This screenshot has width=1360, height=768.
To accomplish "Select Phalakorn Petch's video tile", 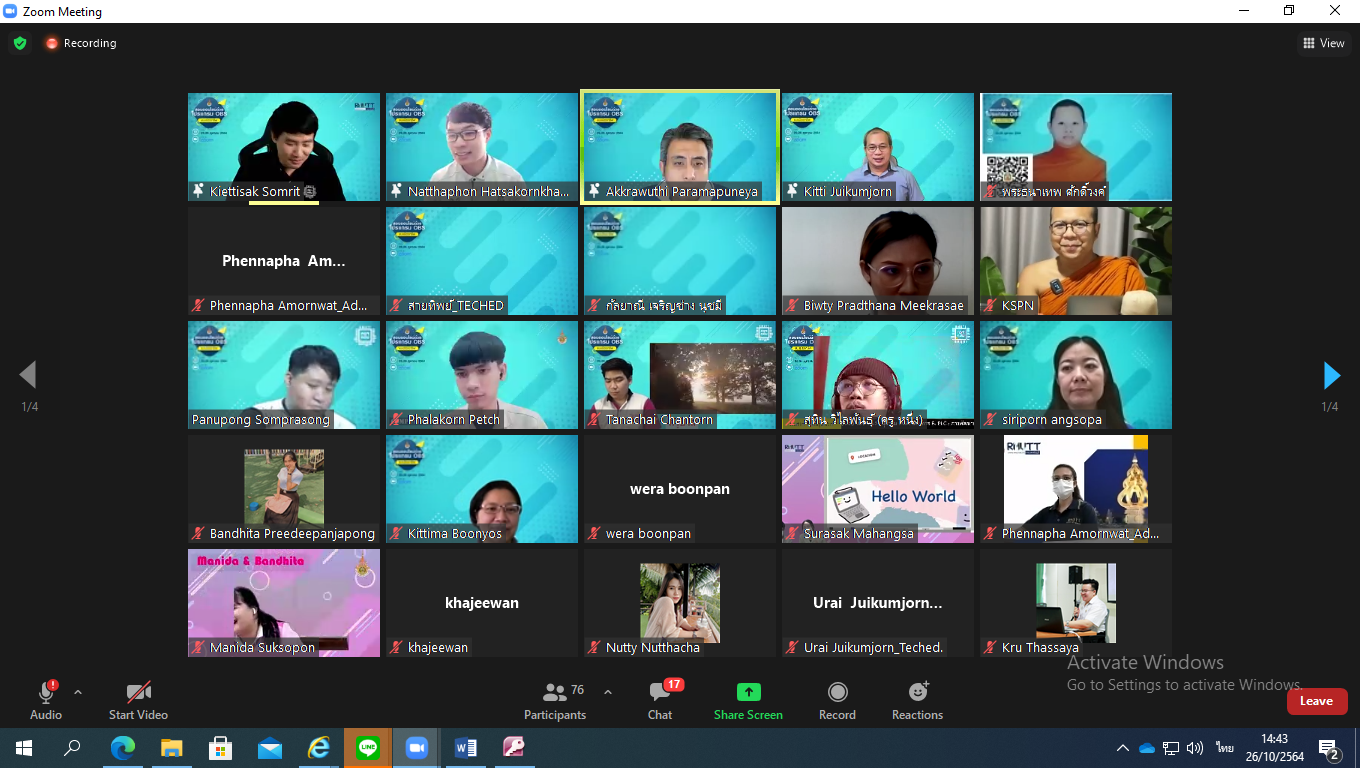I will pyautogui.click(x=482, y=375).
